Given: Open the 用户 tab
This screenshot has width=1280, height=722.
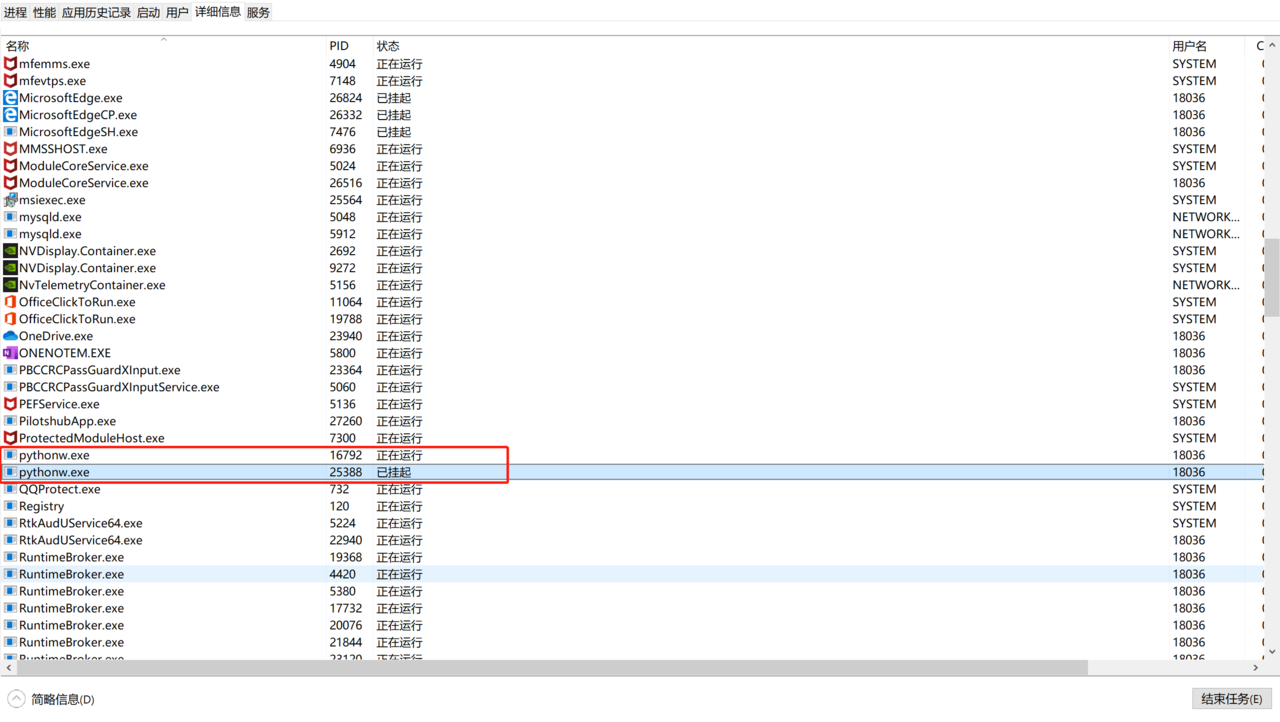Looking at the screenshot, I should coord(177,12).
